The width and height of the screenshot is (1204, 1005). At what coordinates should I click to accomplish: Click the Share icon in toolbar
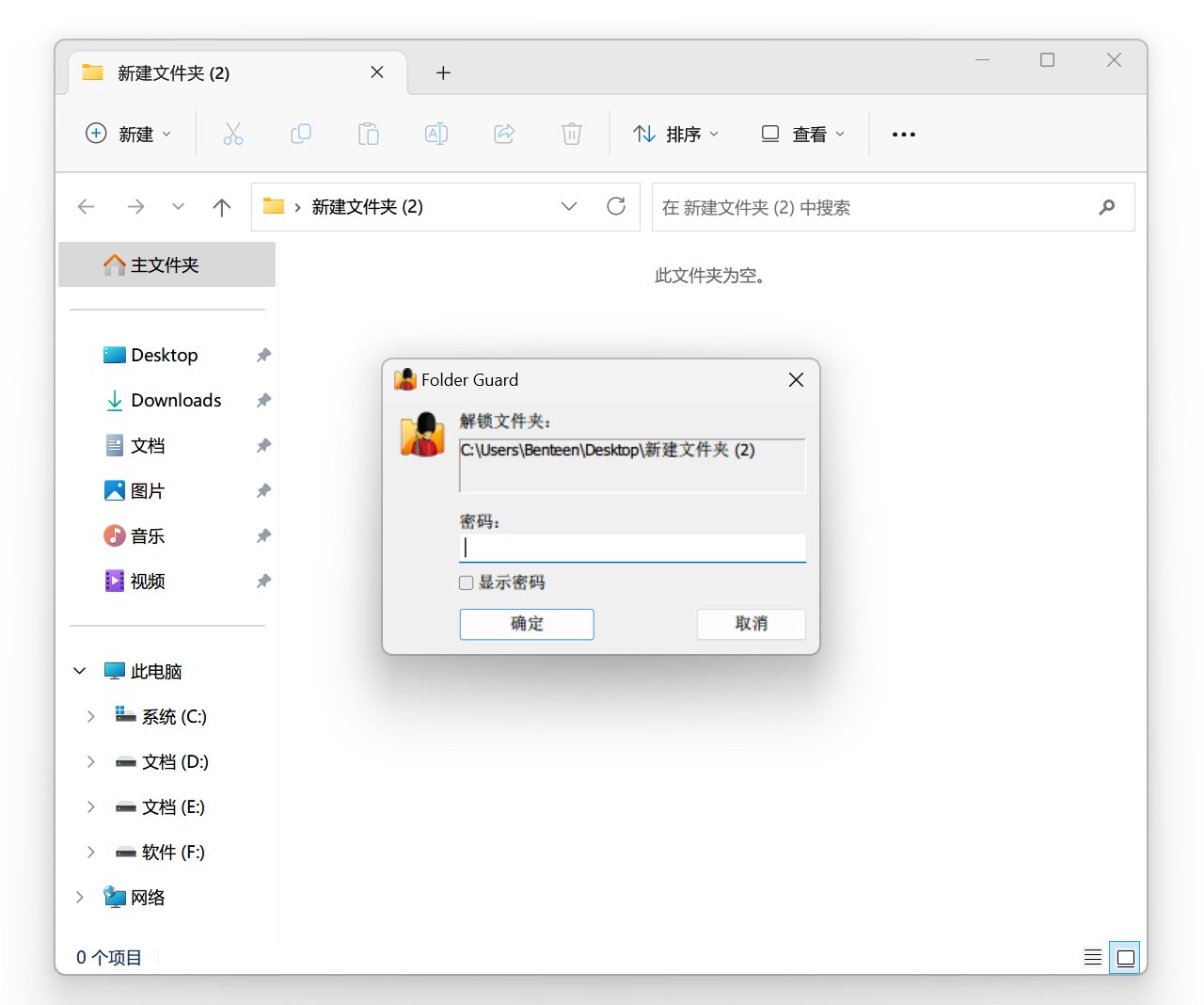[x=504, y=134]
